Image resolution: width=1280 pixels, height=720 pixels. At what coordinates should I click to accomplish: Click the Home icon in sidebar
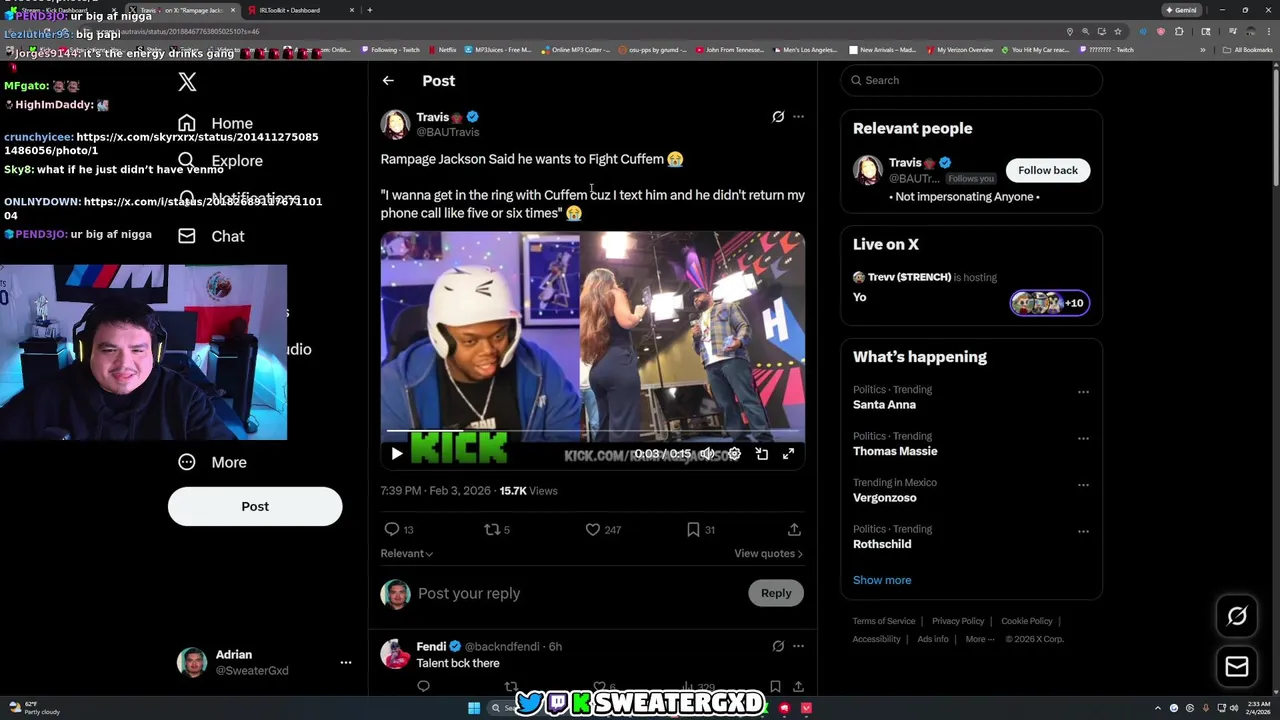(x=187, y=123)
